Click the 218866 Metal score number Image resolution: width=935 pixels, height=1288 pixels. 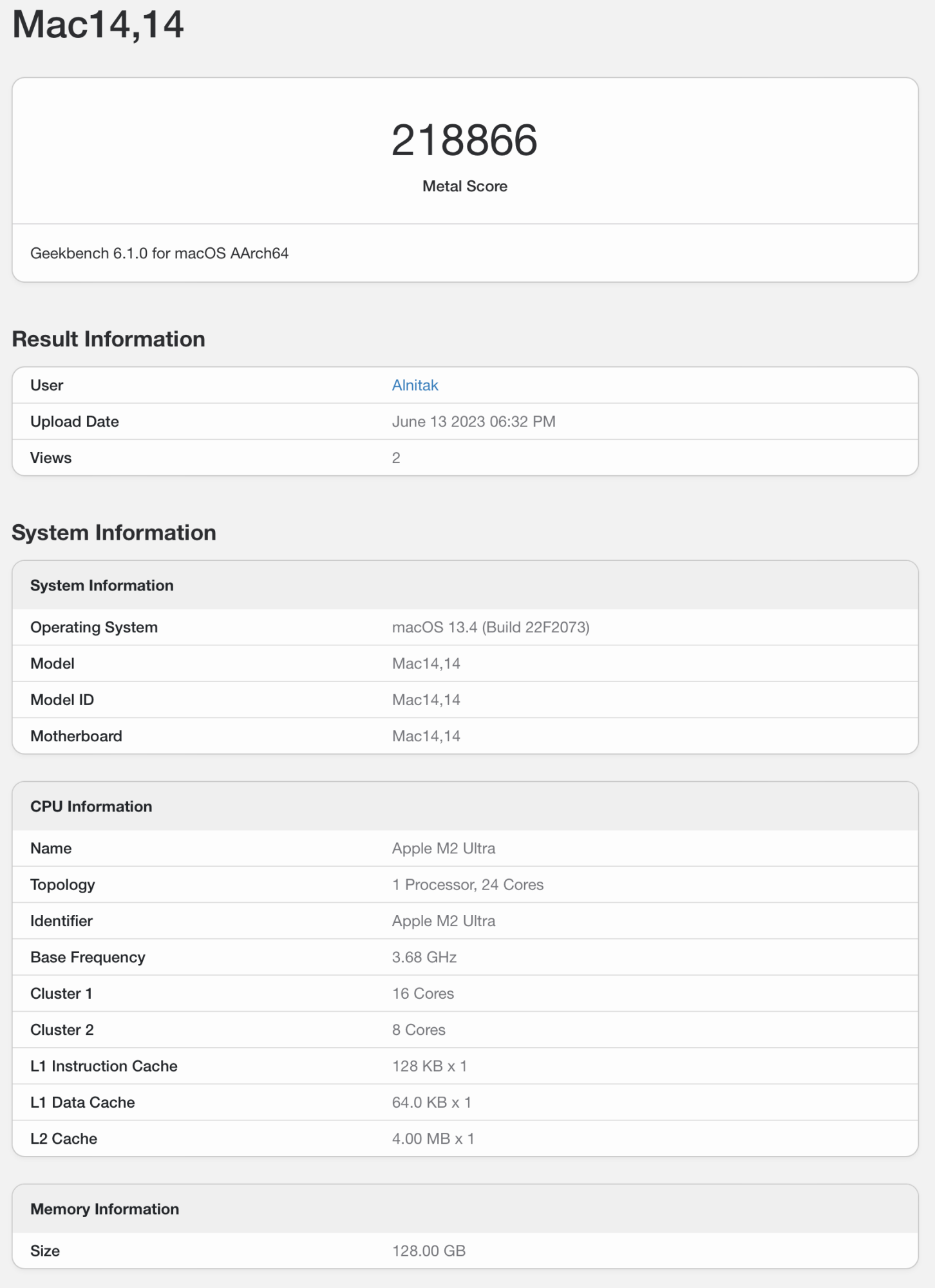(464, 140)
